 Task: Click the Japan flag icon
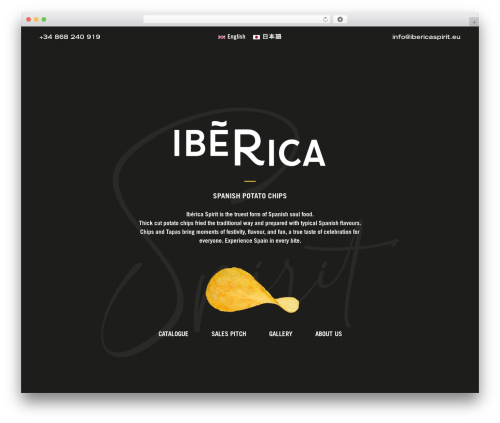(256, 37)
